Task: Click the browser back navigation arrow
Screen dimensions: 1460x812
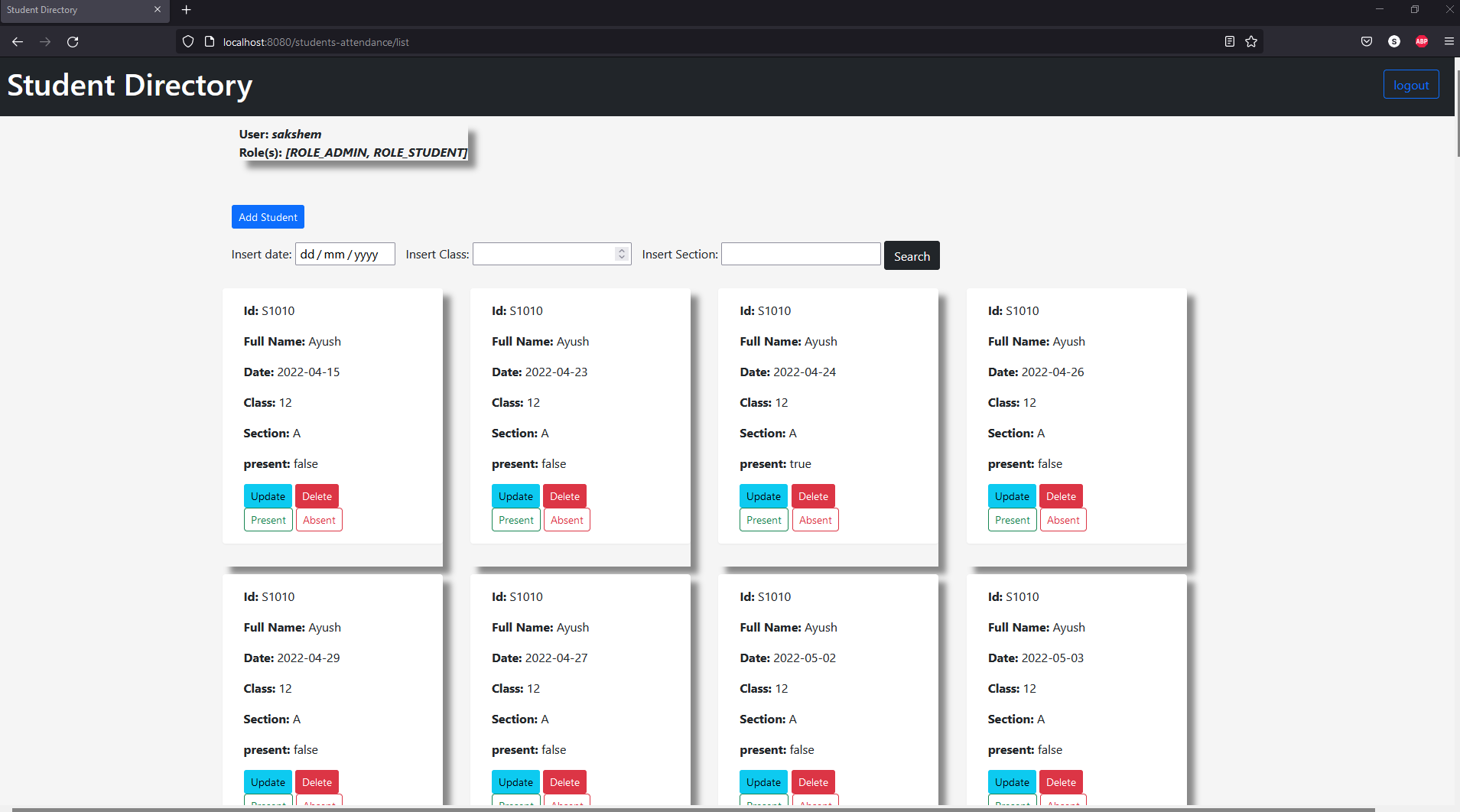Action: [x=17, y=42]
